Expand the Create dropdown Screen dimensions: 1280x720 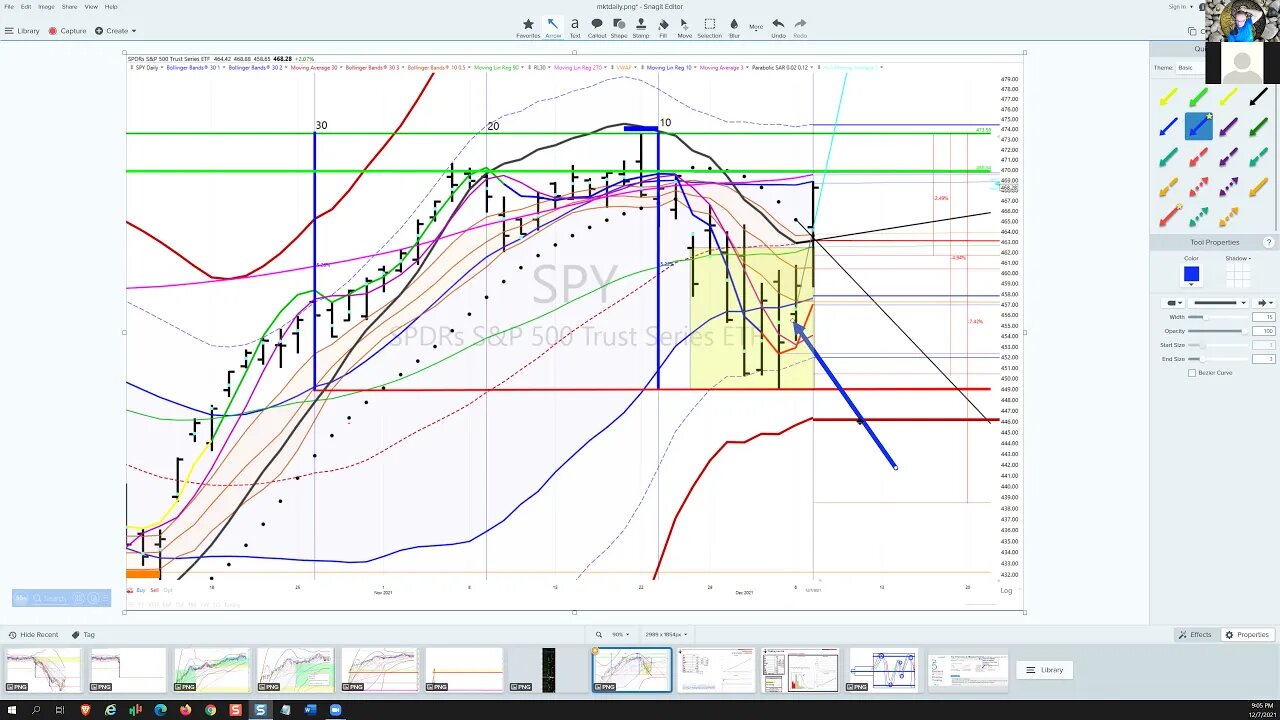click(x=116, y=31)
